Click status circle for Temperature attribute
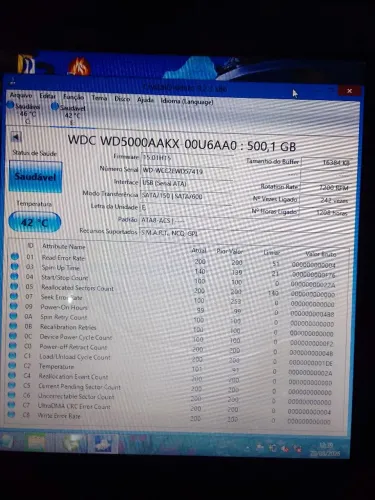Screen dimensions: 375x500 coord(12,365)
